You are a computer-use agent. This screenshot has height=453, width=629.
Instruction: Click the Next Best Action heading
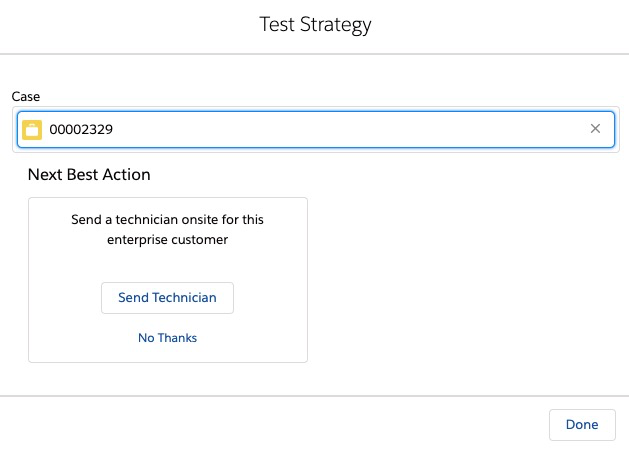(89, 175)
